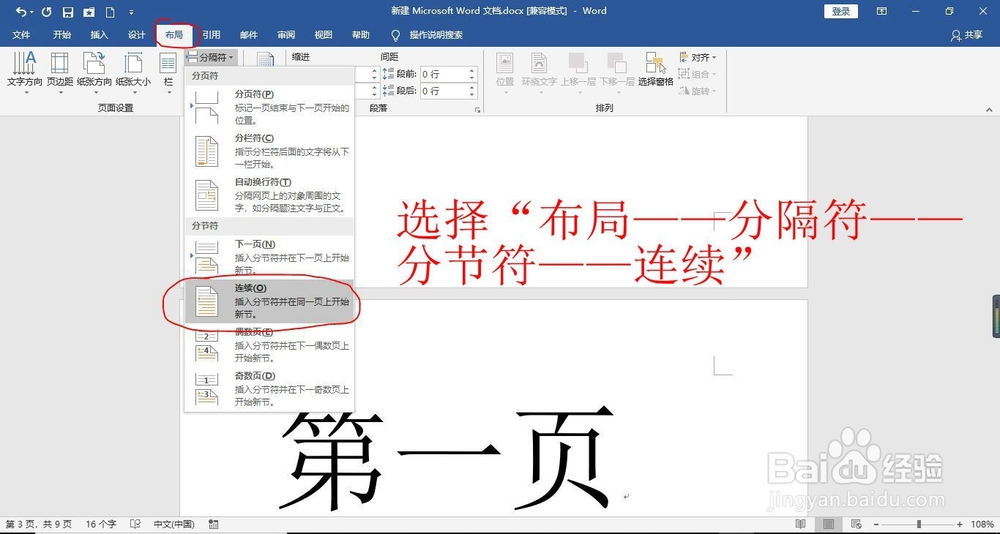Click the 共享 Share button
This screenshot has width=1000, height=534.
[x=967, y=35]
